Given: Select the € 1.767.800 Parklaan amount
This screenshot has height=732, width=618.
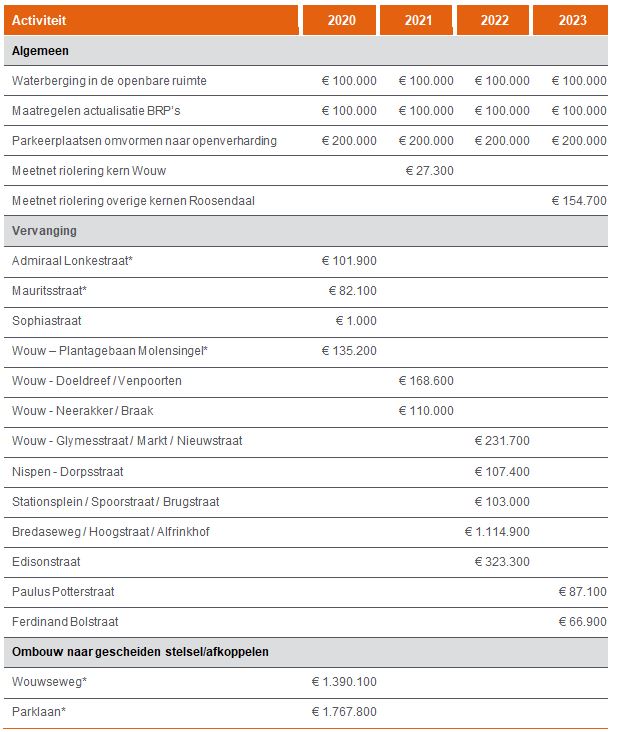Looking at the screenshot, I should [344, 712].
